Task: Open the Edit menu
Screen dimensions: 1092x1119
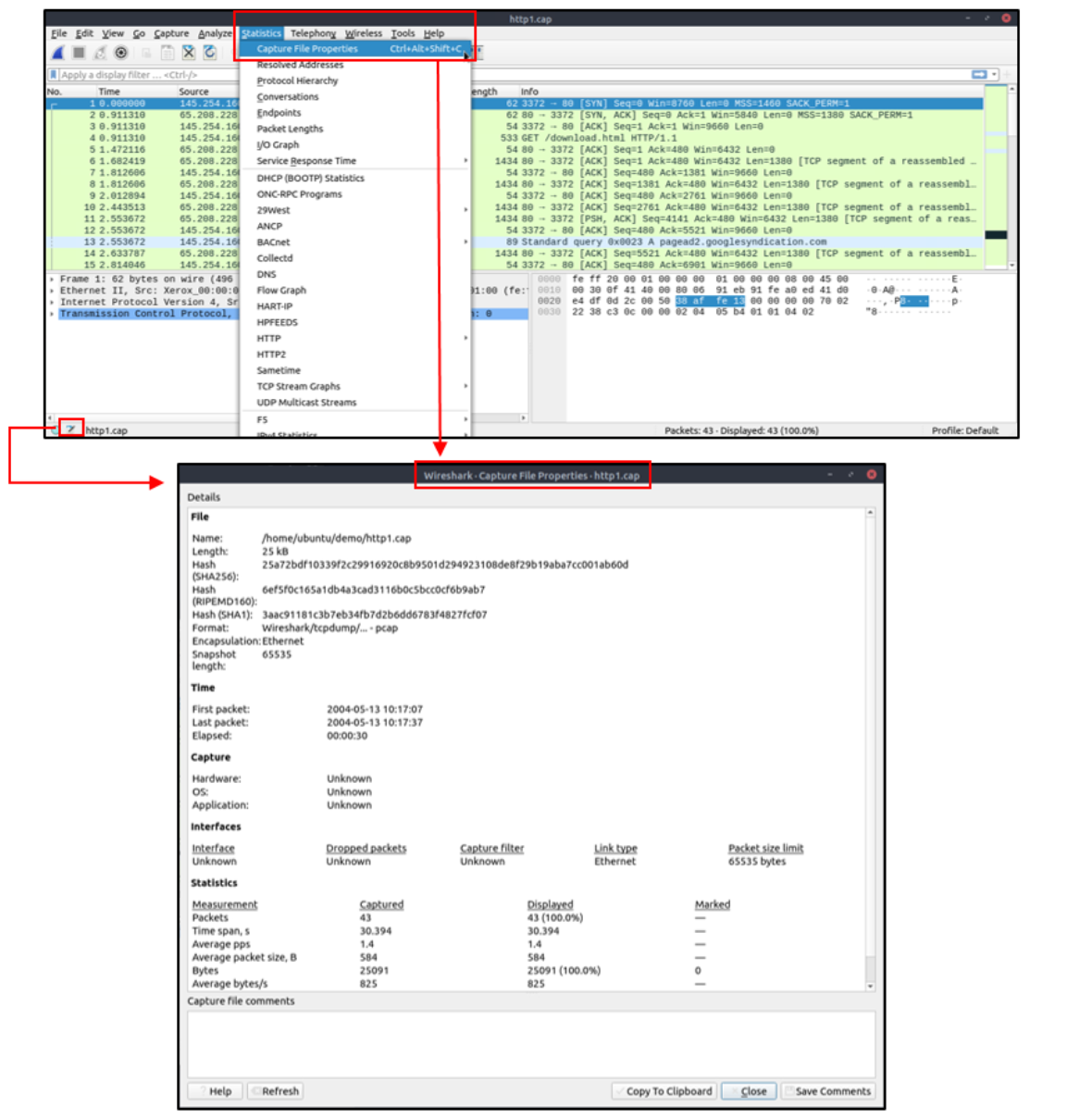Action: click(84, 33)
